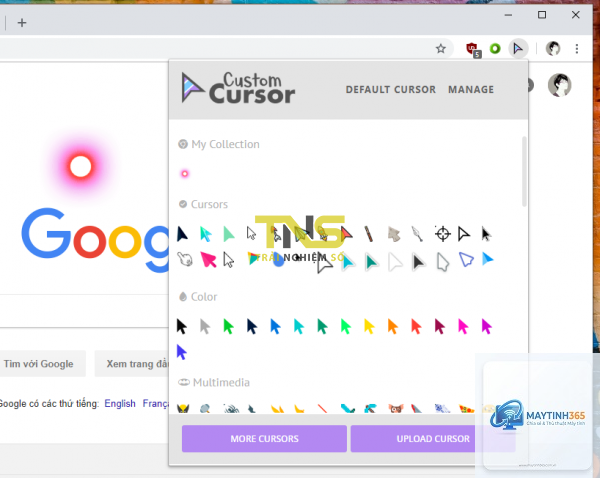600x478 pixels.
Task: Click the Custom Cursor logo
Action: point(238,88)
